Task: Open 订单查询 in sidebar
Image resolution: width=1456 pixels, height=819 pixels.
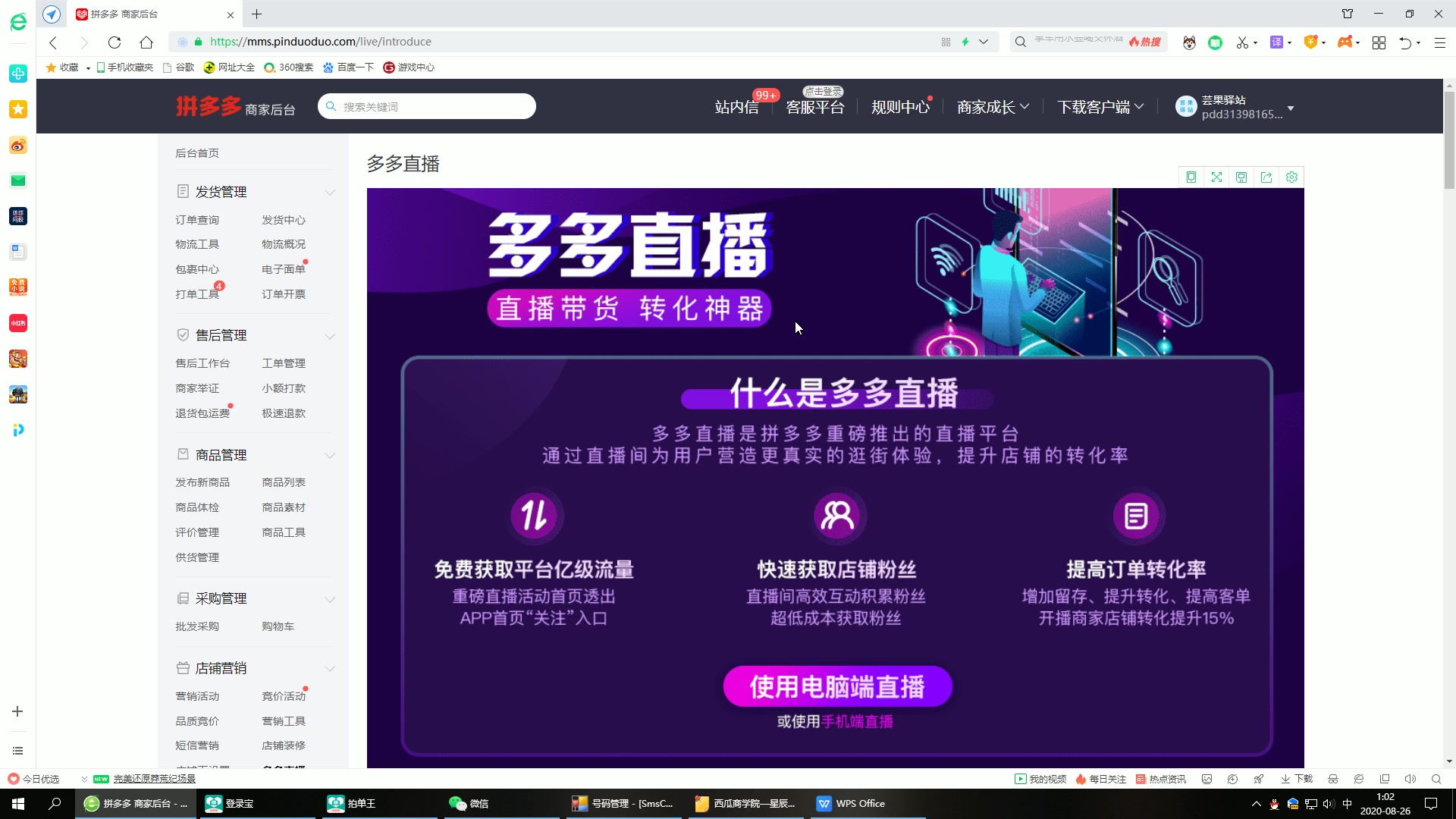Action: click(x=197, y=220)
